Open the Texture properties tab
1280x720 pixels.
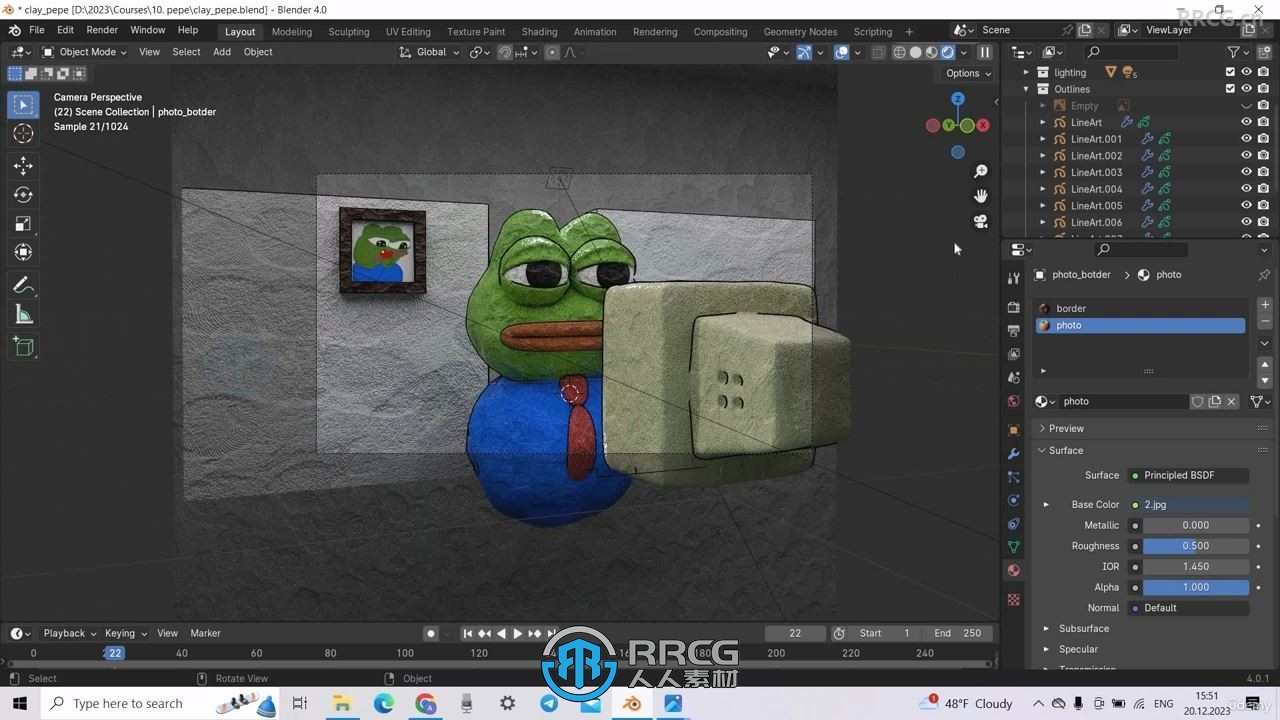[1014, 599]
